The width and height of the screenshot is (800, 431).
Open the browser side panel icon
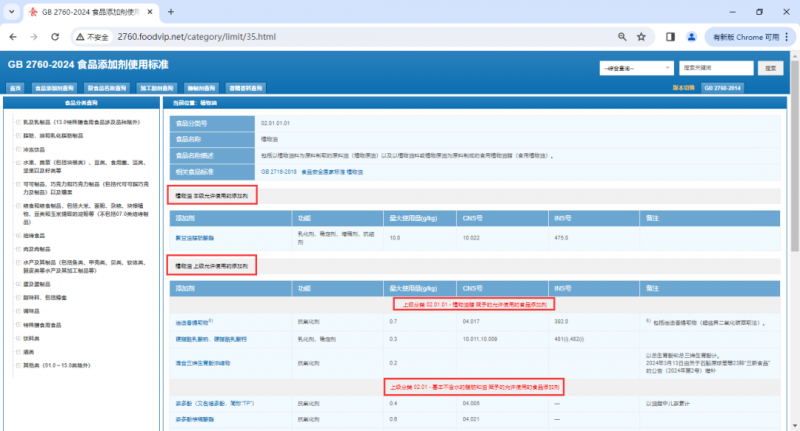tap(671, 36)
